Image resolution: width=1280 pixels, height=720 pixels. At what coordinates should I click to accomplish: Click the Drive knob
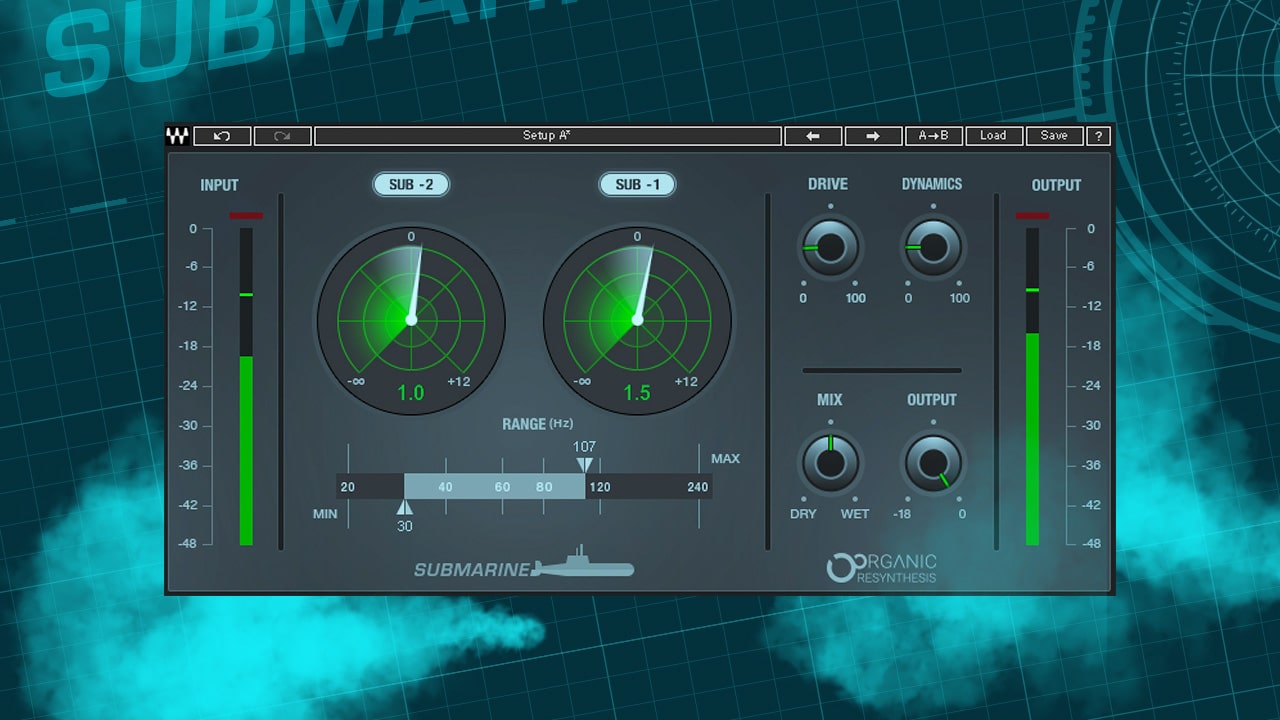830,247
